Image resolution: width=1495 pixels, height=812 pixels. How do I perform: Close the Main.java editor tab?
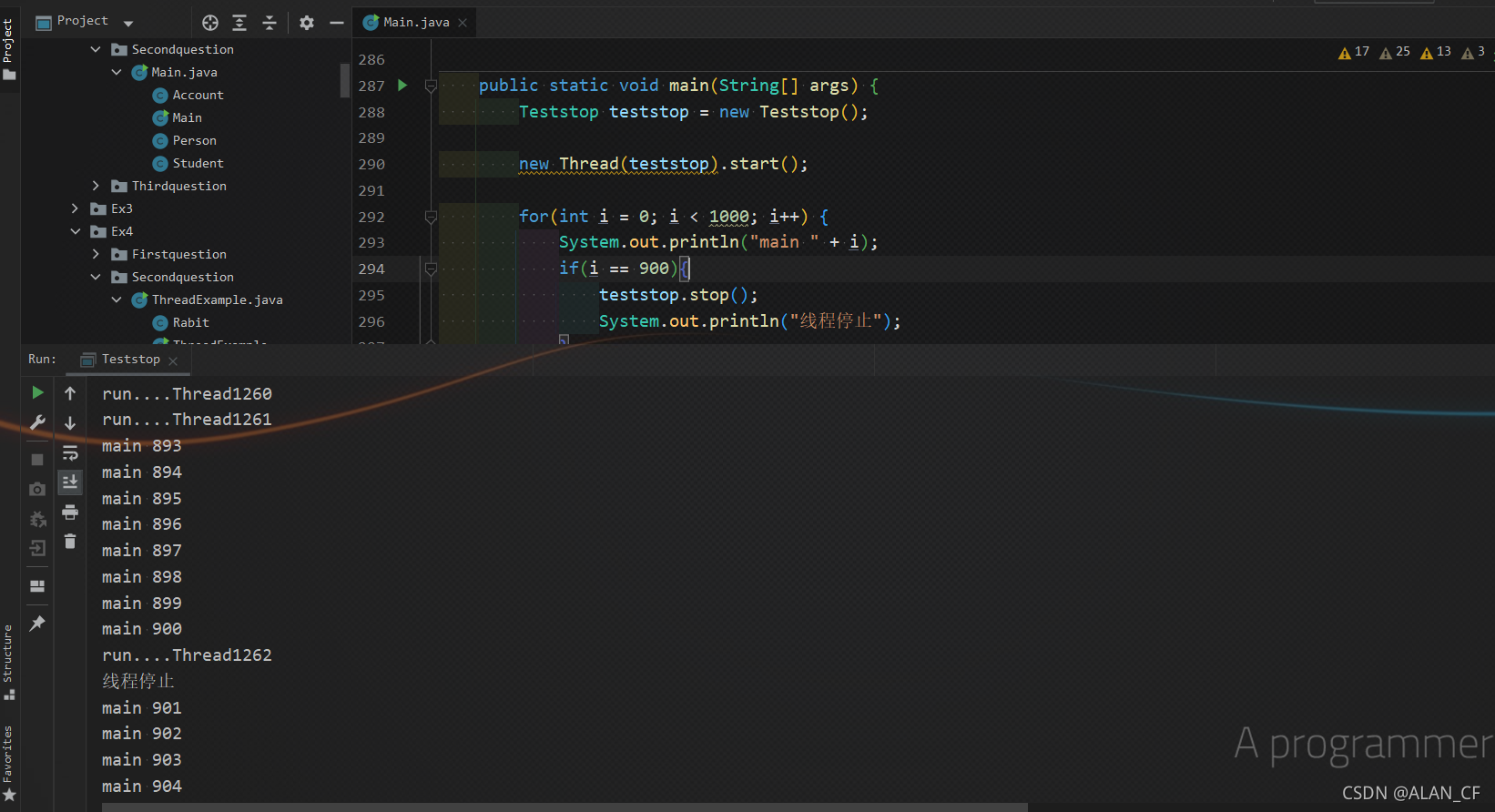point(463,23)
